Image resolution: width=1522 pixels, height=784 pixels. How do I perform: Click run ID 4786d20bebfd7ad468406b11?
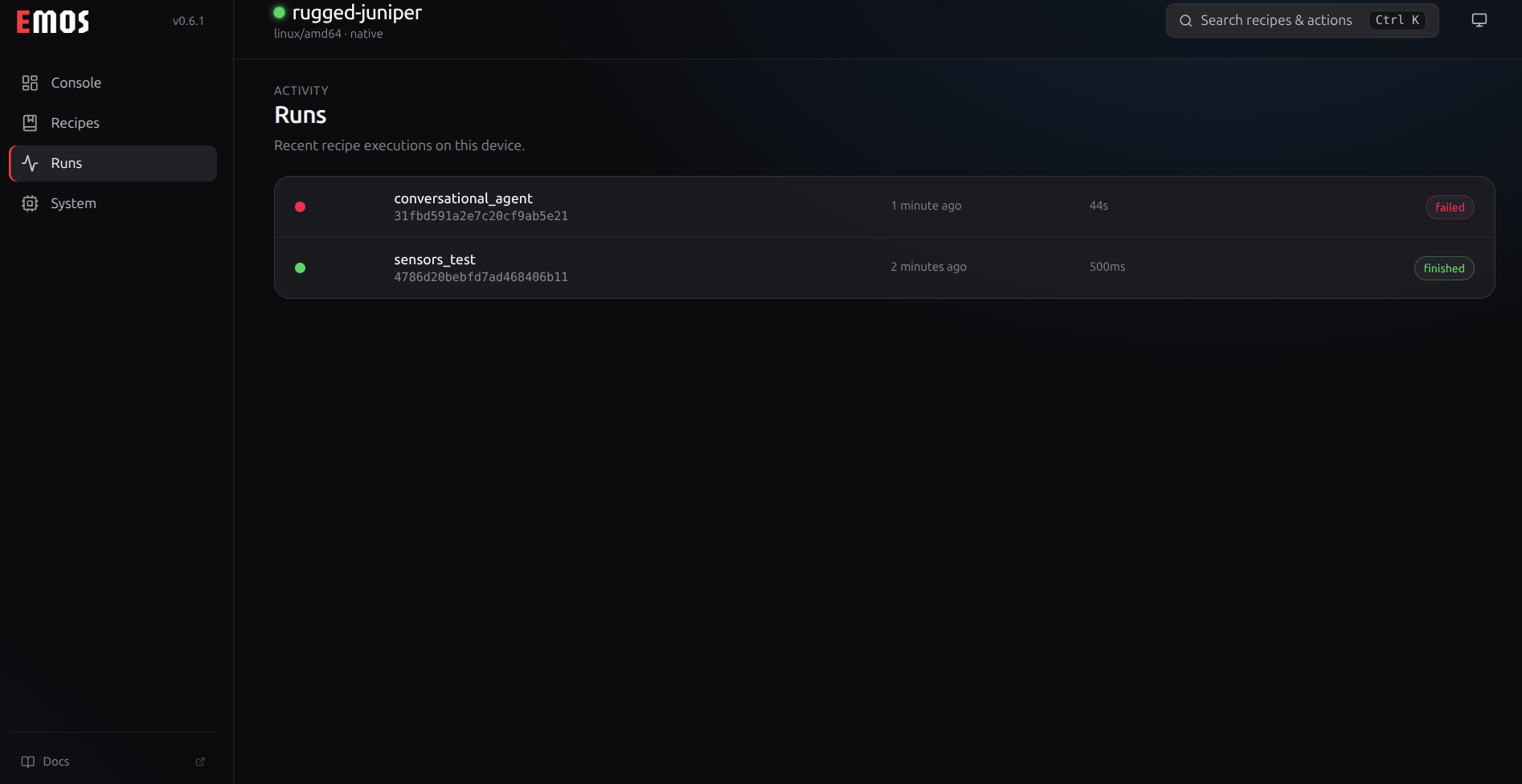pyautogui.click(x=481, y=277)
